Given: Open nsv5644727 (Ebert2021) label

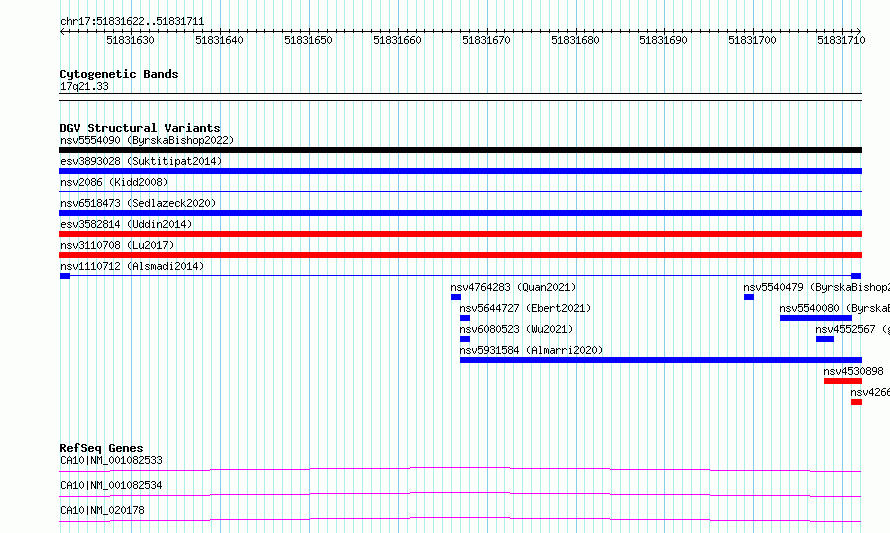Looking at the screenshot, I should click(525, 308).
